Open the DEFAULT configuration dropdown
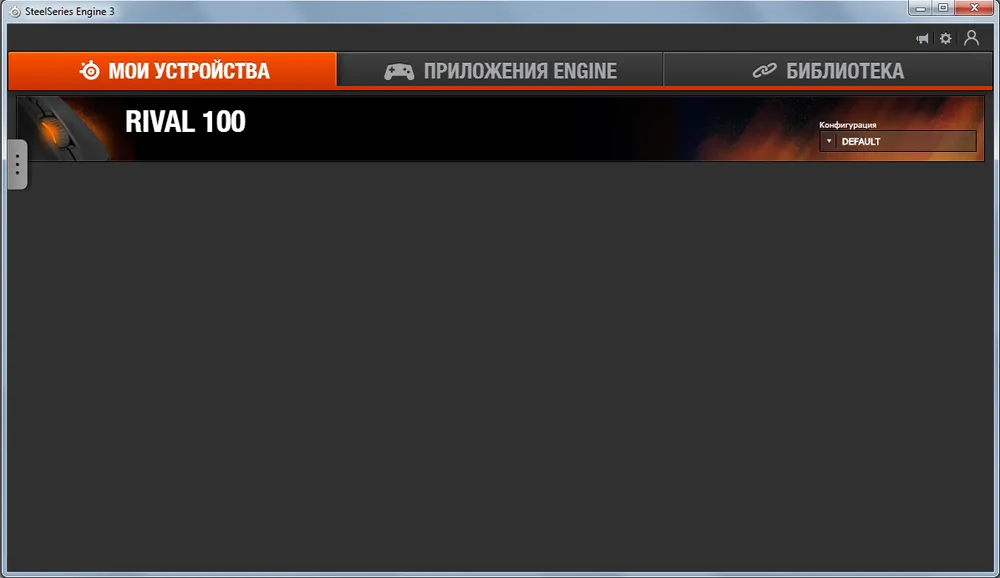The width and height of the screenshot is (1000, 578). click(x=898, y=141)
